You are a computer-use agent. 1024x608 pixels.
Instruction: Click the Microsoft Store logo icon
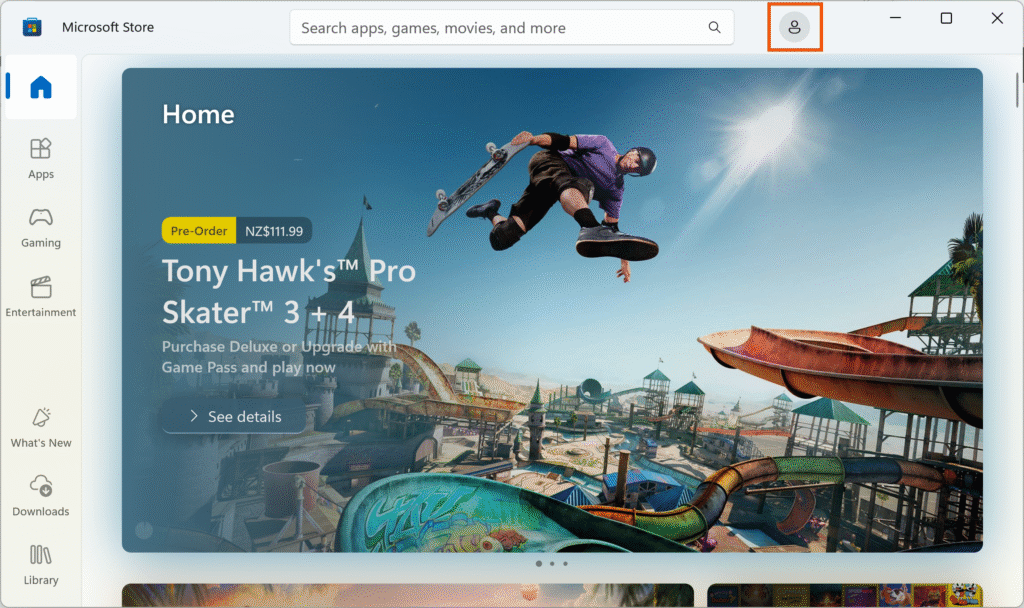coord(31,27)
